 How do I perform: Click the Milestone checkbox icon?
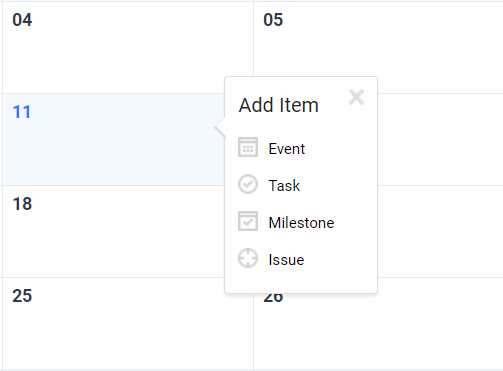pyautogui.click(x=248, y=221)
